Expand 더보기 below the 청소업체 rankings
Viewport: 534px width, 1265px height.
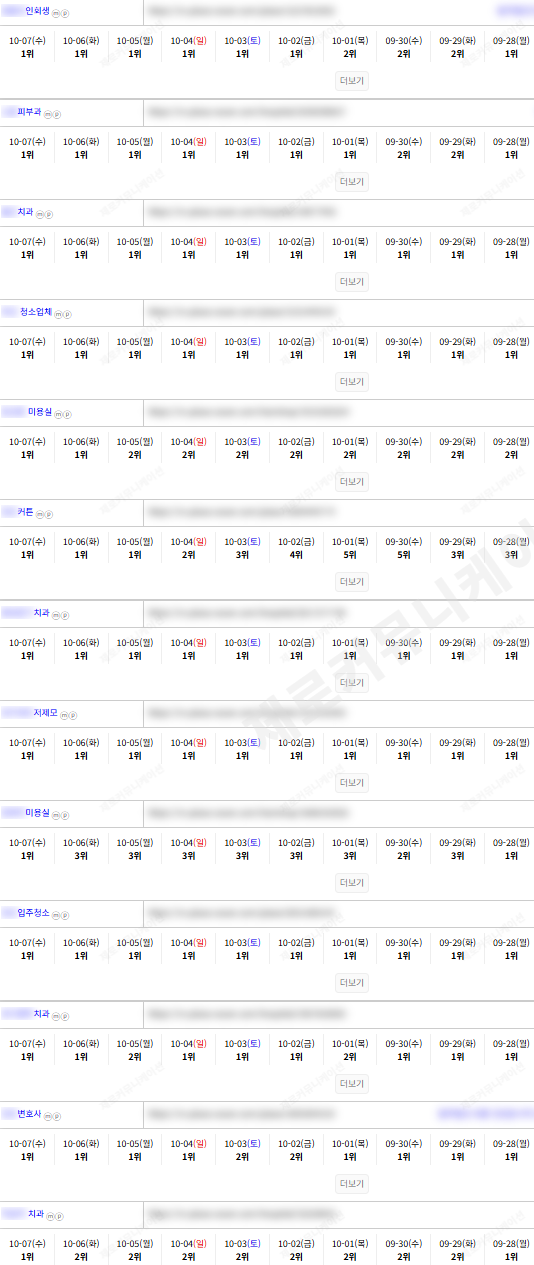[352, 381]
